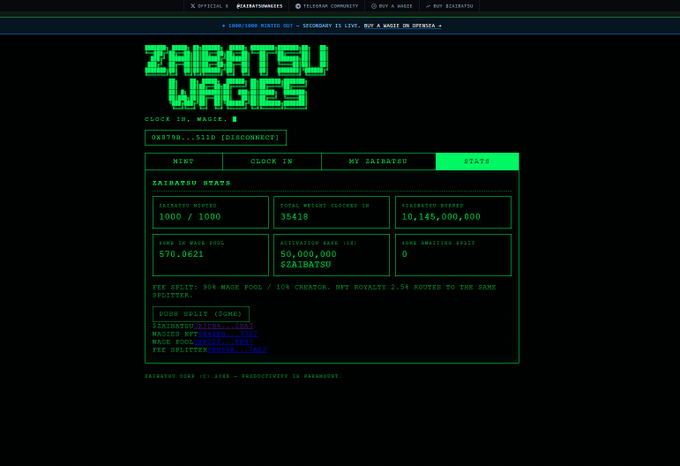
Task: Click the Zaibatsu Minted value 1000 / 1000
Action: [190, 217]
